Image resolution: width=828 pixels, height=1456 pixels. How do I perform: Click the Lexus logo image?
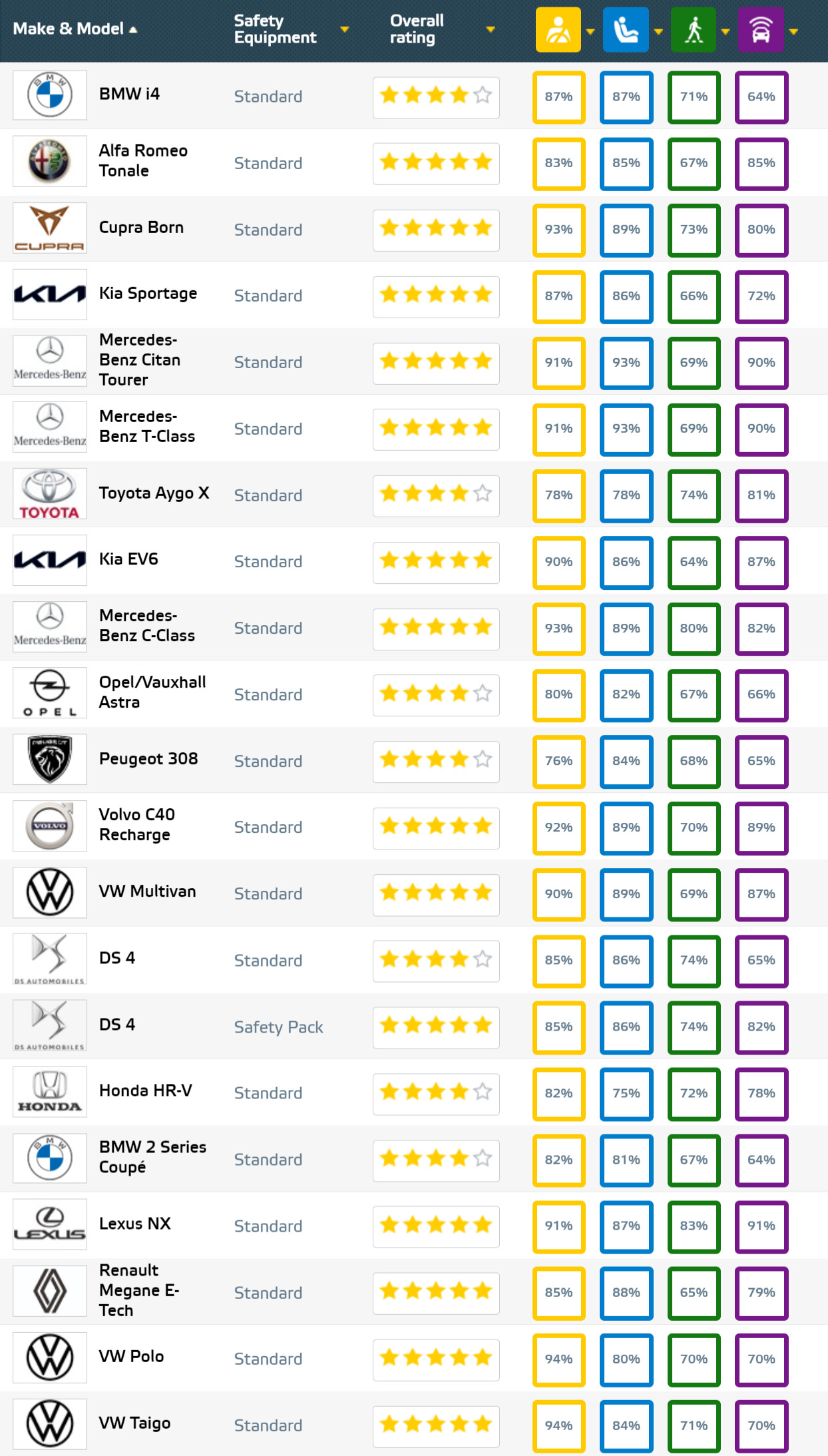point(50,1225)
